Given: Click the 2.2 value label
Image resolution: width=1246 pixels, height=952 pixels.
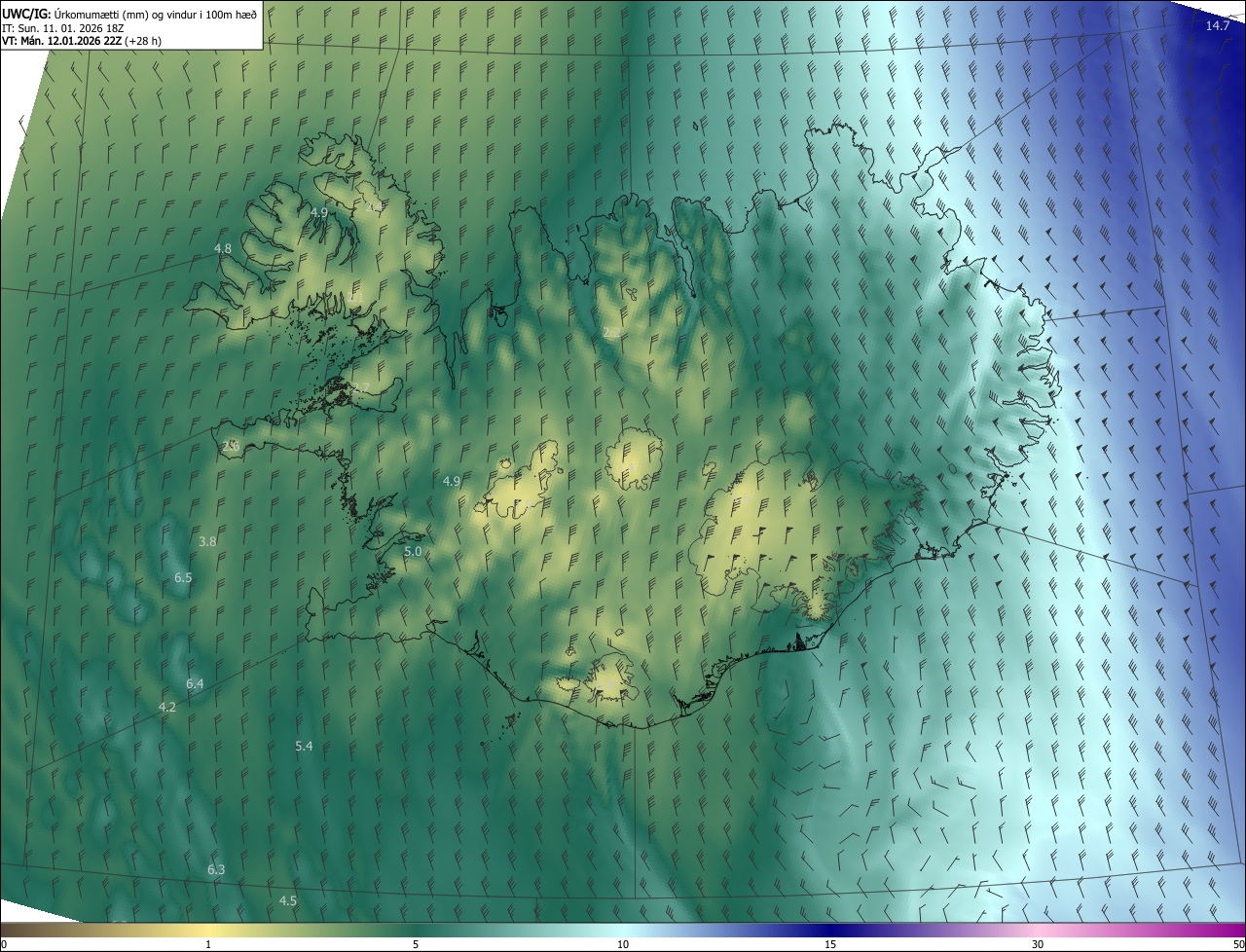Looking at the screenshot, I should pos(611,332).
